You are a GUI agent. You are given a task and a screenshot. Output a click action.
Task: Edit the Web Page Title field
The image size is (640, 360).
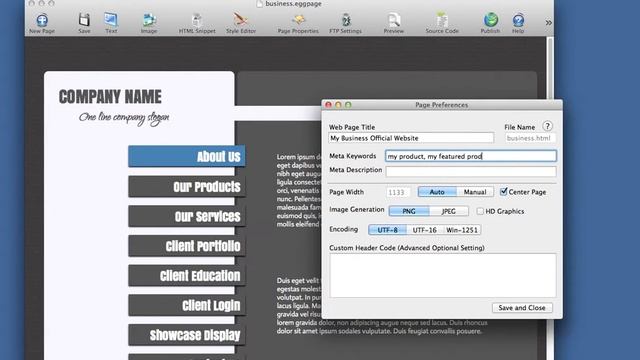pyautogui.click(x=411, y=138)
